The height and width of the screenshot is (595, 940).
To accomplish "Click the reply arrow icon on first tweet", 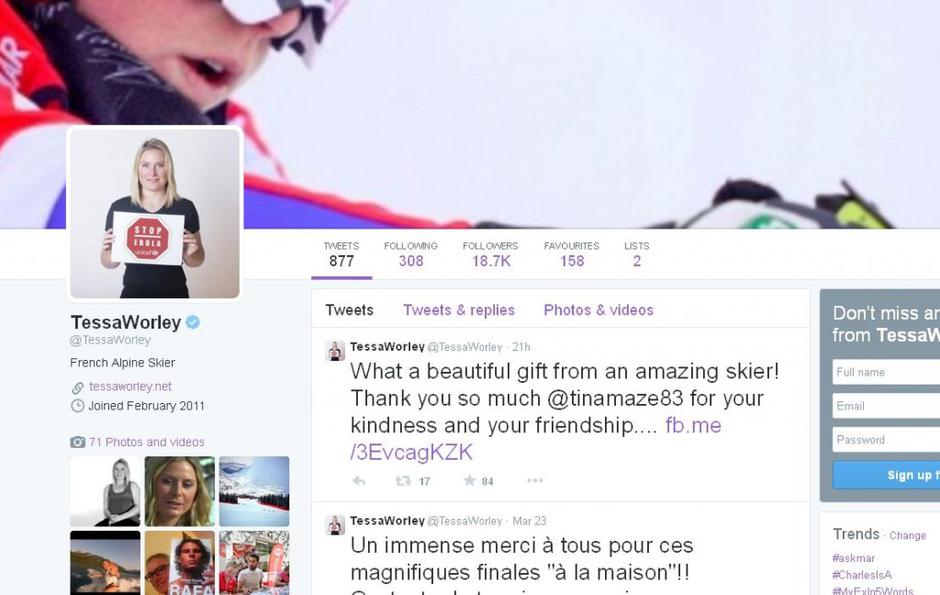I will [x=358, y=481].
